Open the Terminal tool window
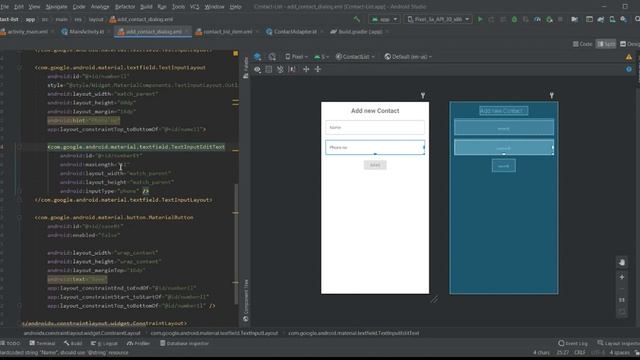640x360 pixels. (x=42, y=343)
